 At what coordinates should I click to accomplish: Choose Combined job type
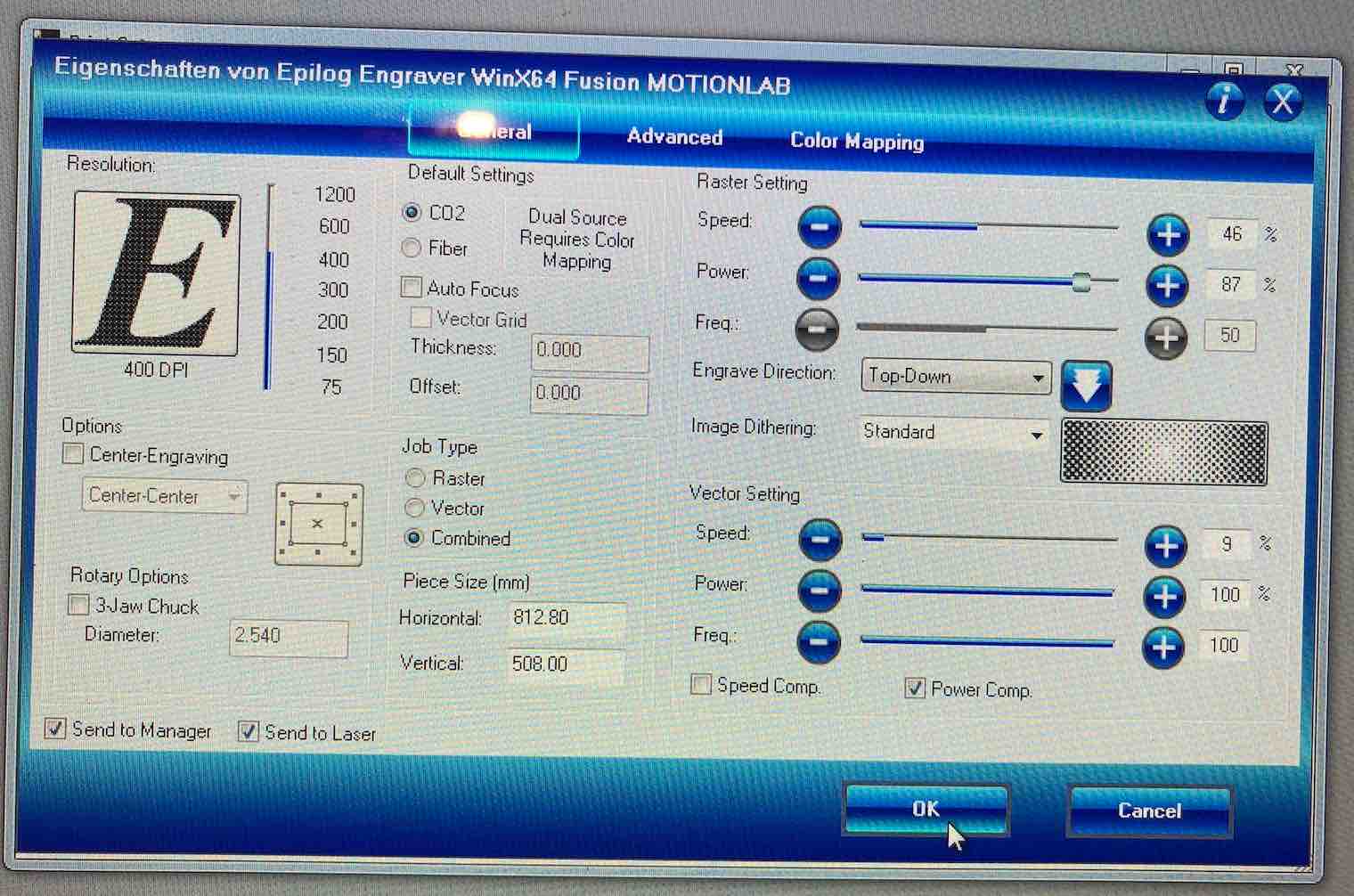click(x=414, y=538)
